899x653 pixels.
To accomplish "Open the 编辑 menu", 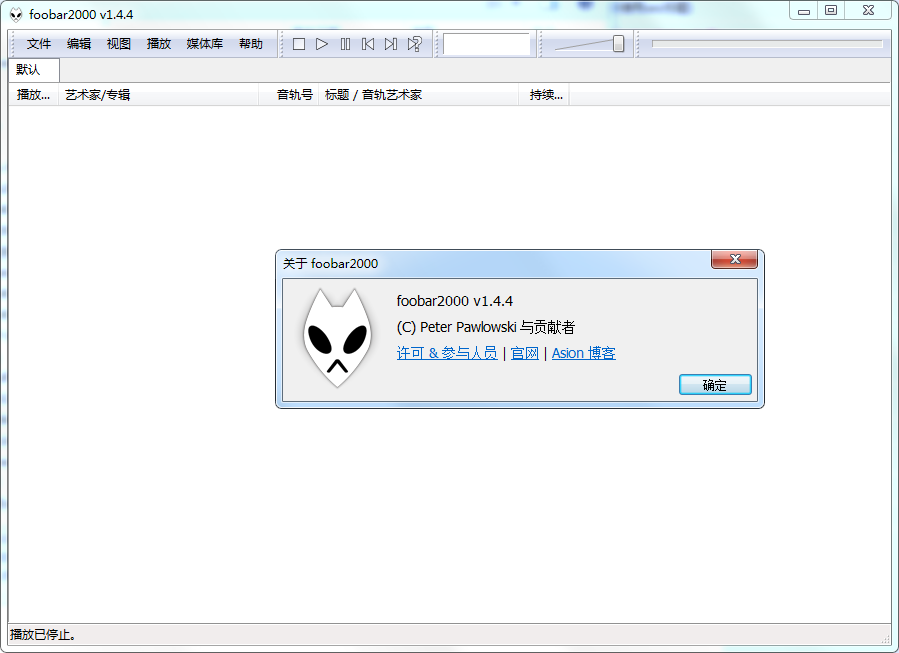I will [79, 44].
